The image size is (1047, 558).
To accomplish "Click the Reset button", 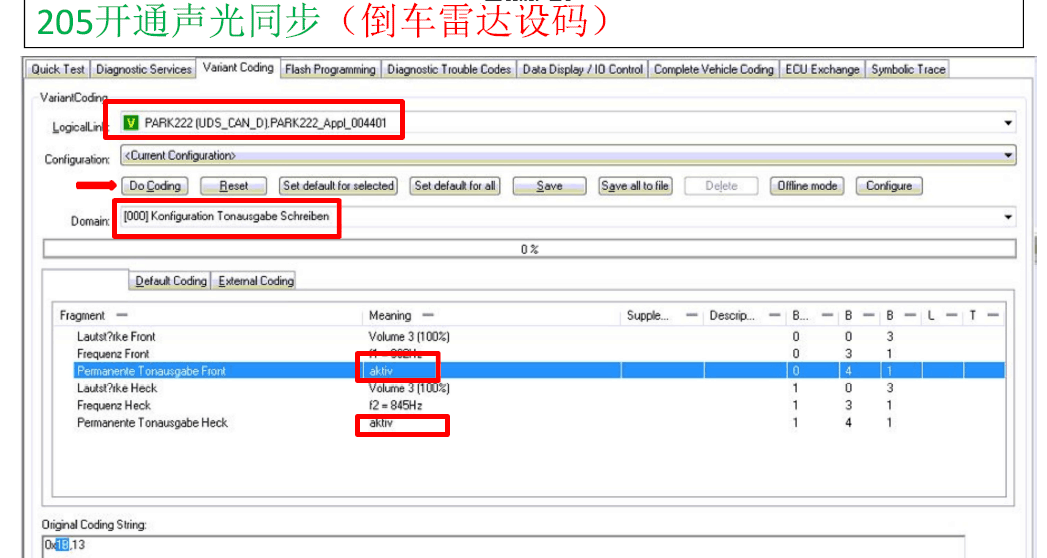I will tap(234, 186).
